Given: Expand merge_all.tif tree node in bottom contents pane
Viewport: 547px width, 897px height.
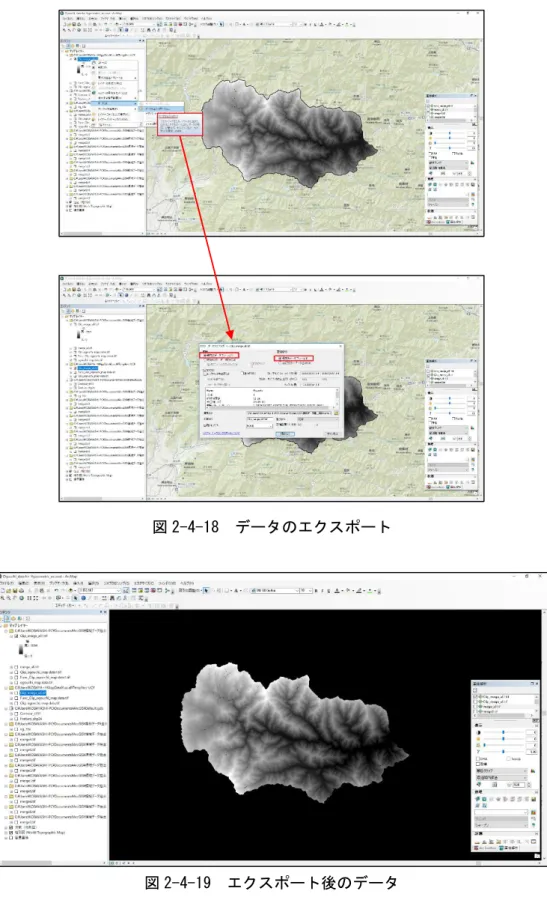Looking at the screenshot, I should 11,667.
